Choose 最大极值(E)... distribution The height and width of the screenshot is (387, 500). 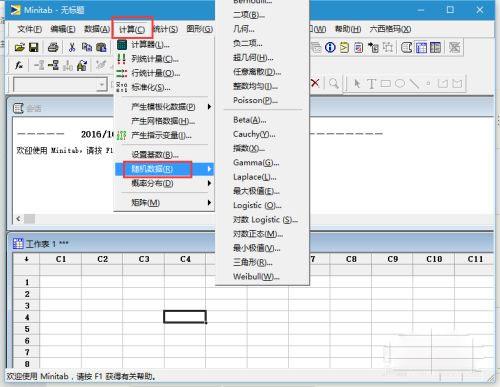[x=263, y=191]
